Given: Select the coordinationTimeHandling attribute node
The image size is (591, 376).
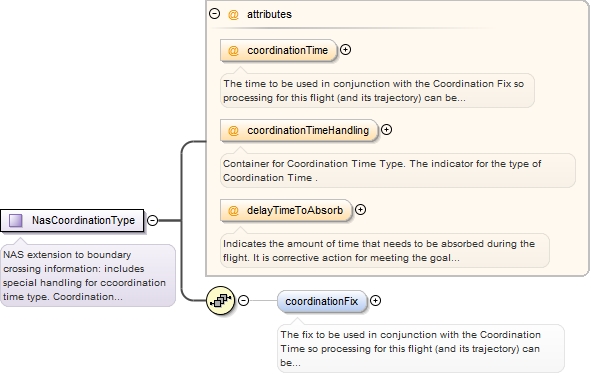Looking at the screenshot, I should pyautogui.click(x=299, y=130).
